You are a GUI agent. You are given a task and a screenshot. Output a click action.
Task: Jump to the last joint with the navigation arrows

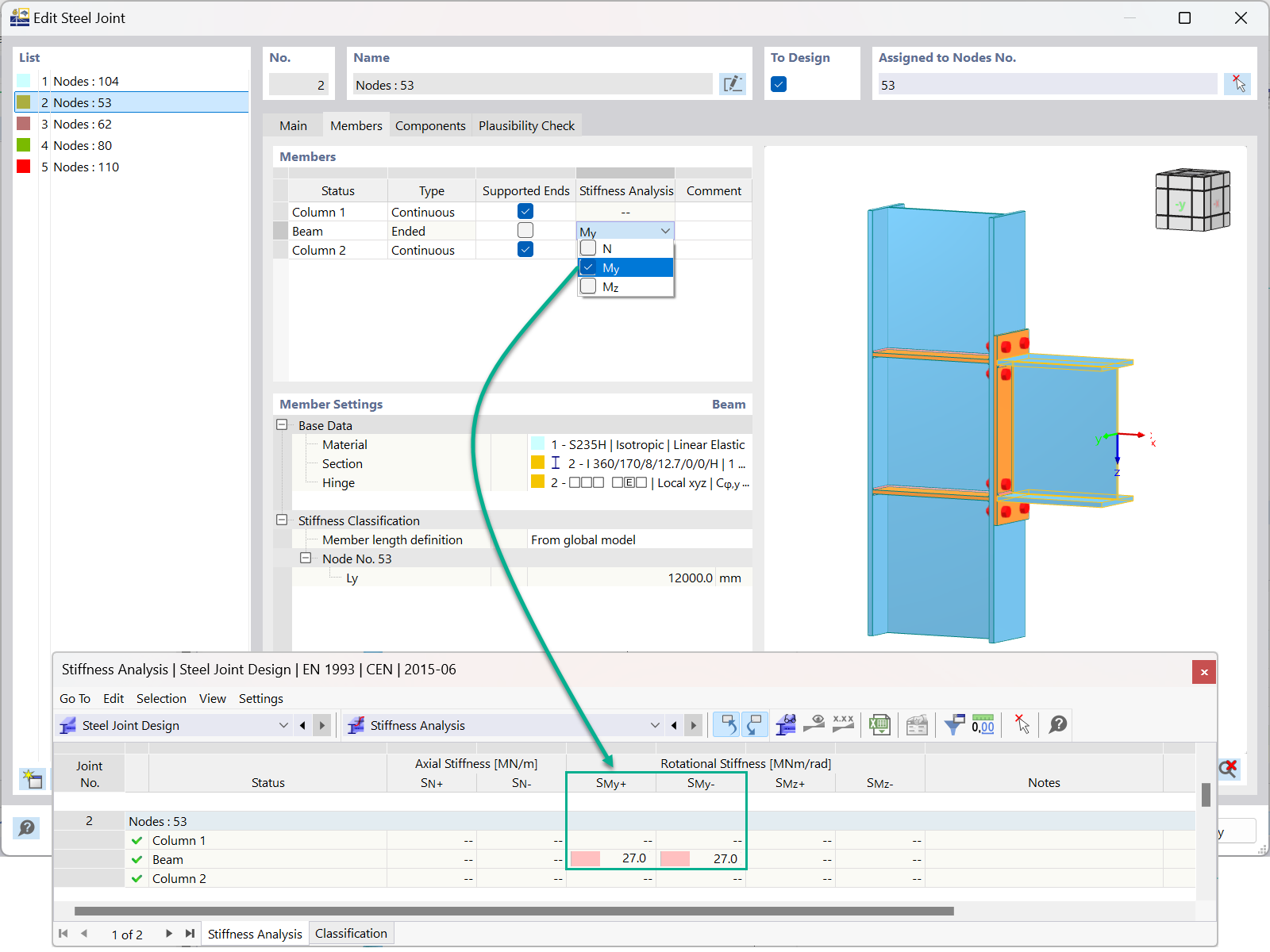click(189, 934)
